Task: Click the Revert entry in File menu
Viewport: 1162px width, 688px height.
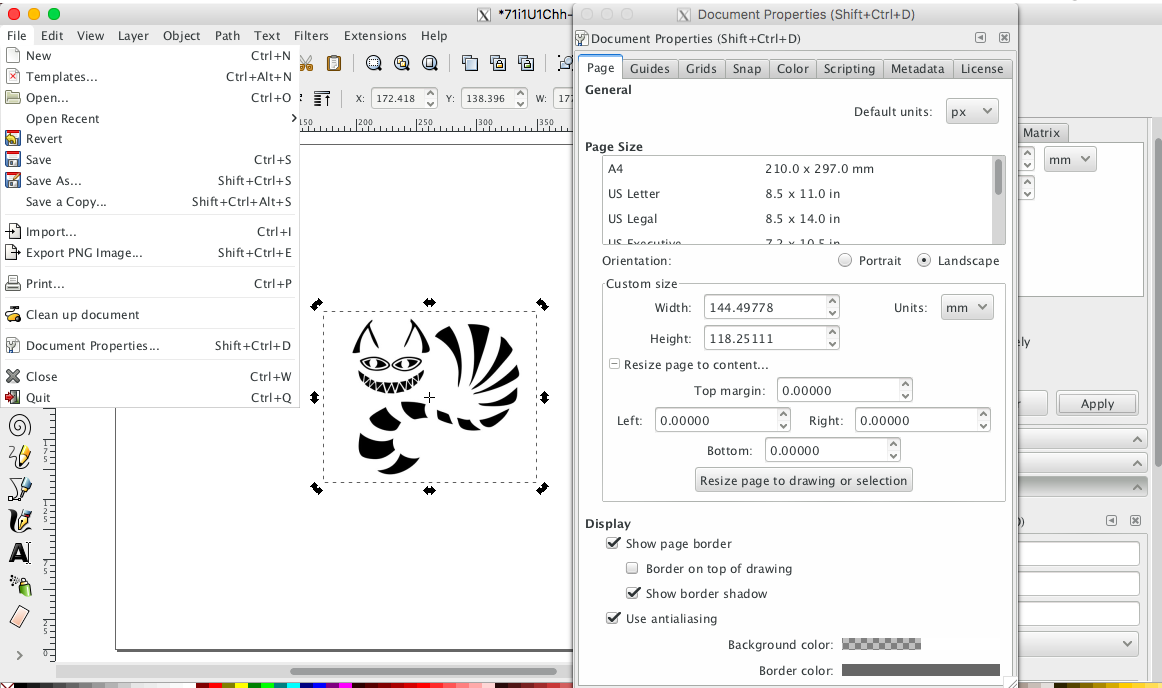Action: (x=150, y=139)
